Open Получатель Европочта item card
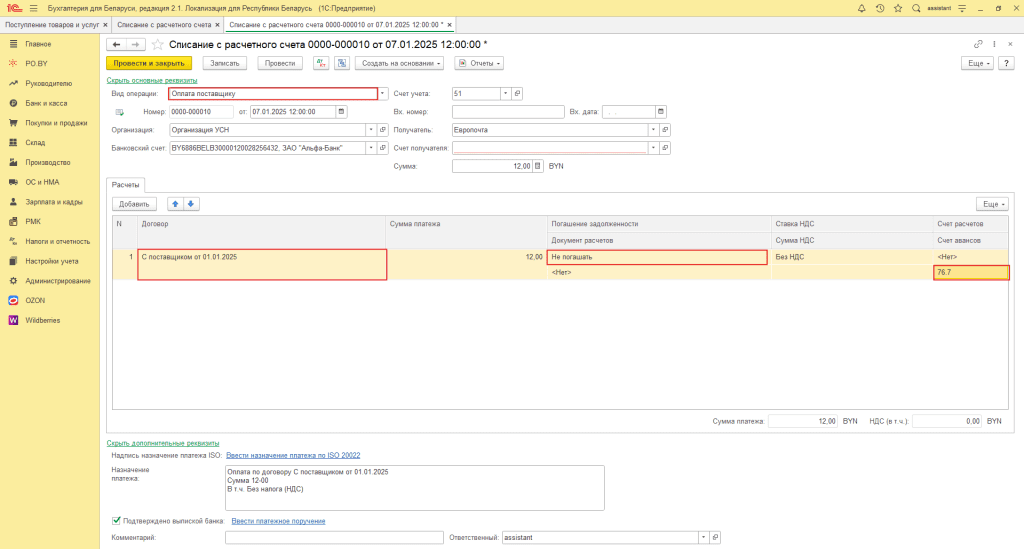Screen dimensions: 1024x549 tap(665, 130)
